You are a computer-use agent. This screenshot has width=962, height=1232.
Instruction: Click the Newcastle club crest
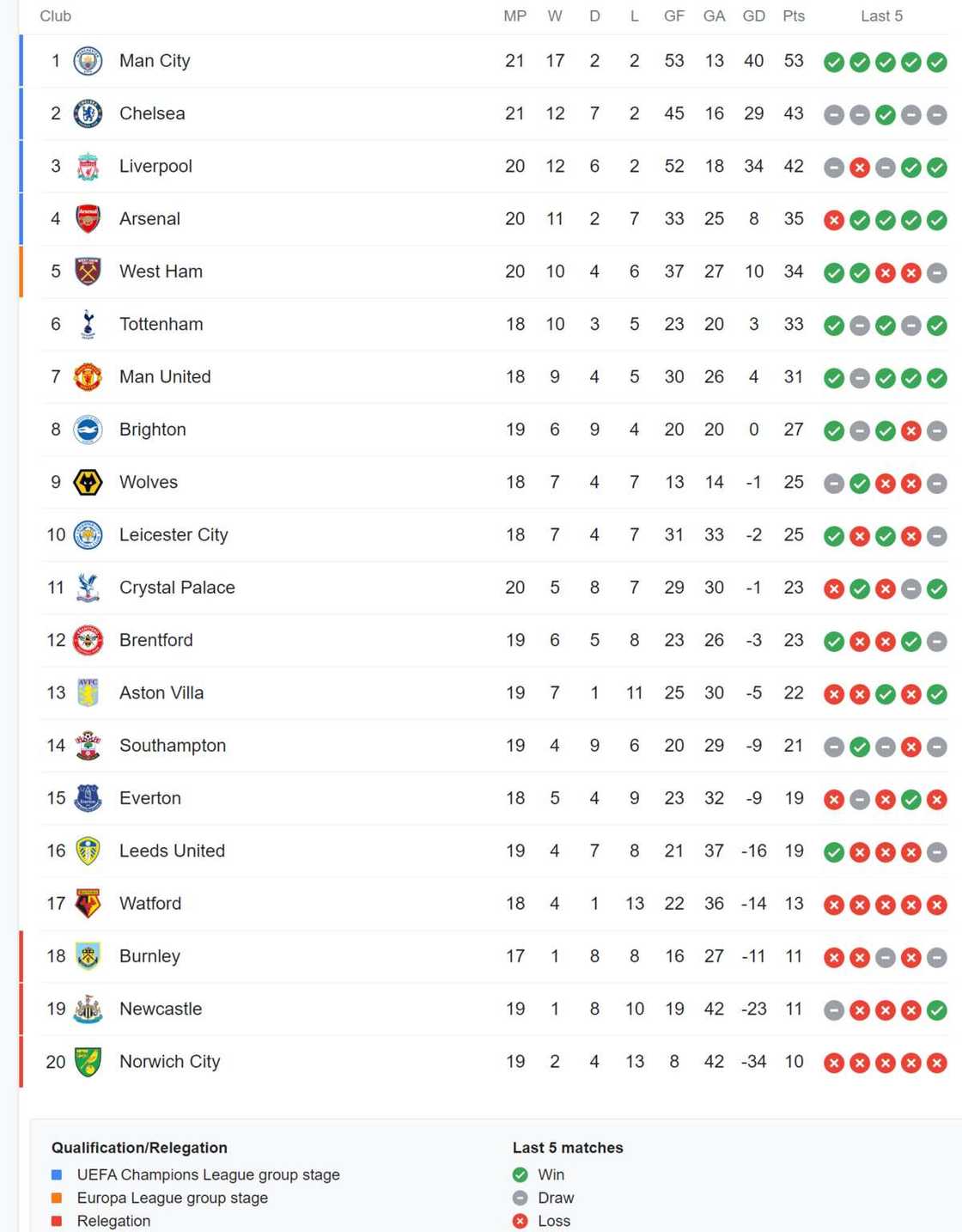pos(88,1009)
